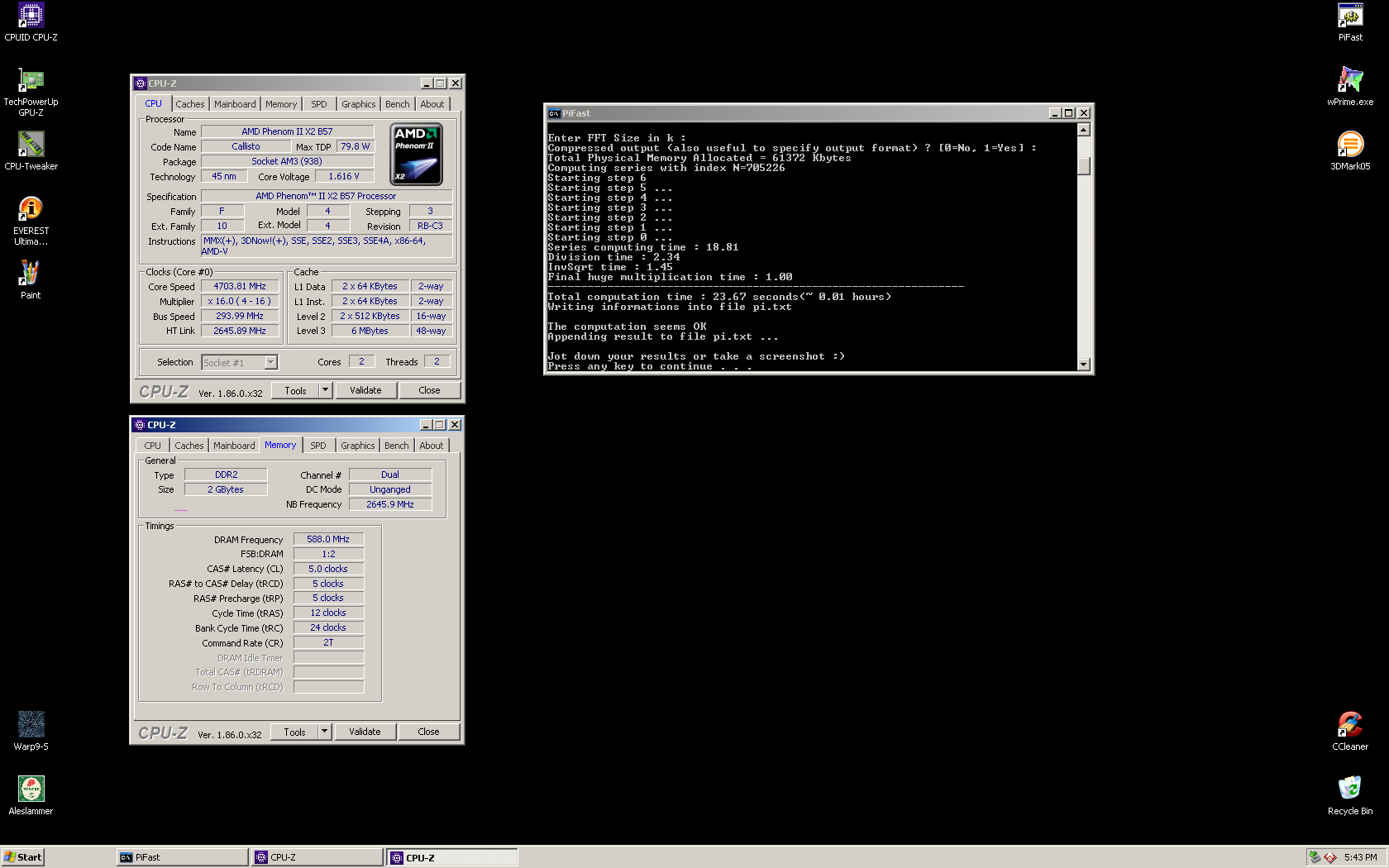Open the CPUID CPU-Z desktop icon
The width and height of the screenshot is (1389, 868).
(31, 22)
